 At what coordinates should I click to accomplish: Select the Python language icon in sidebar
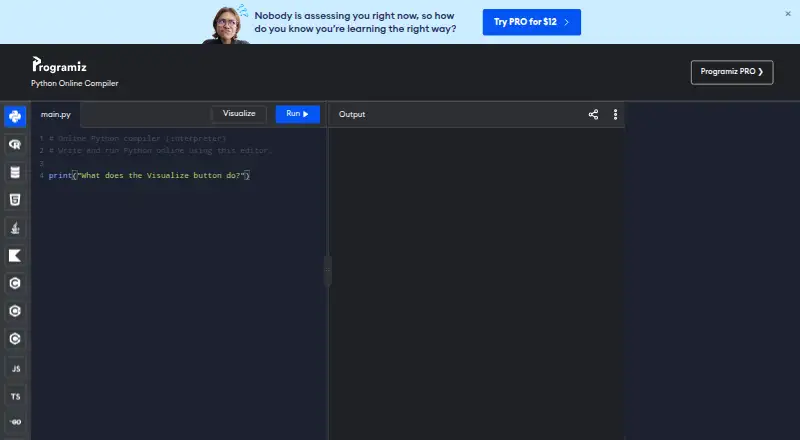tap(15, 116)
